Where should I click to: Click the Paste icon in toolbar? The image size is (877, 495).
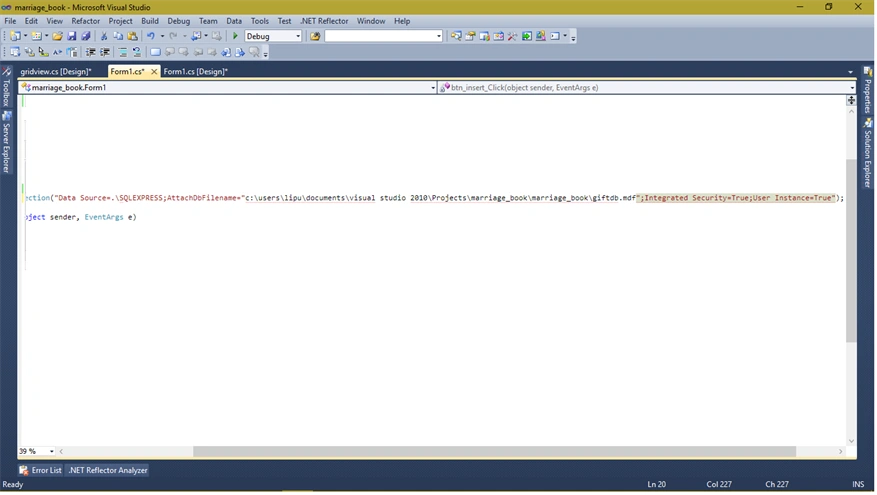(133, 36)
